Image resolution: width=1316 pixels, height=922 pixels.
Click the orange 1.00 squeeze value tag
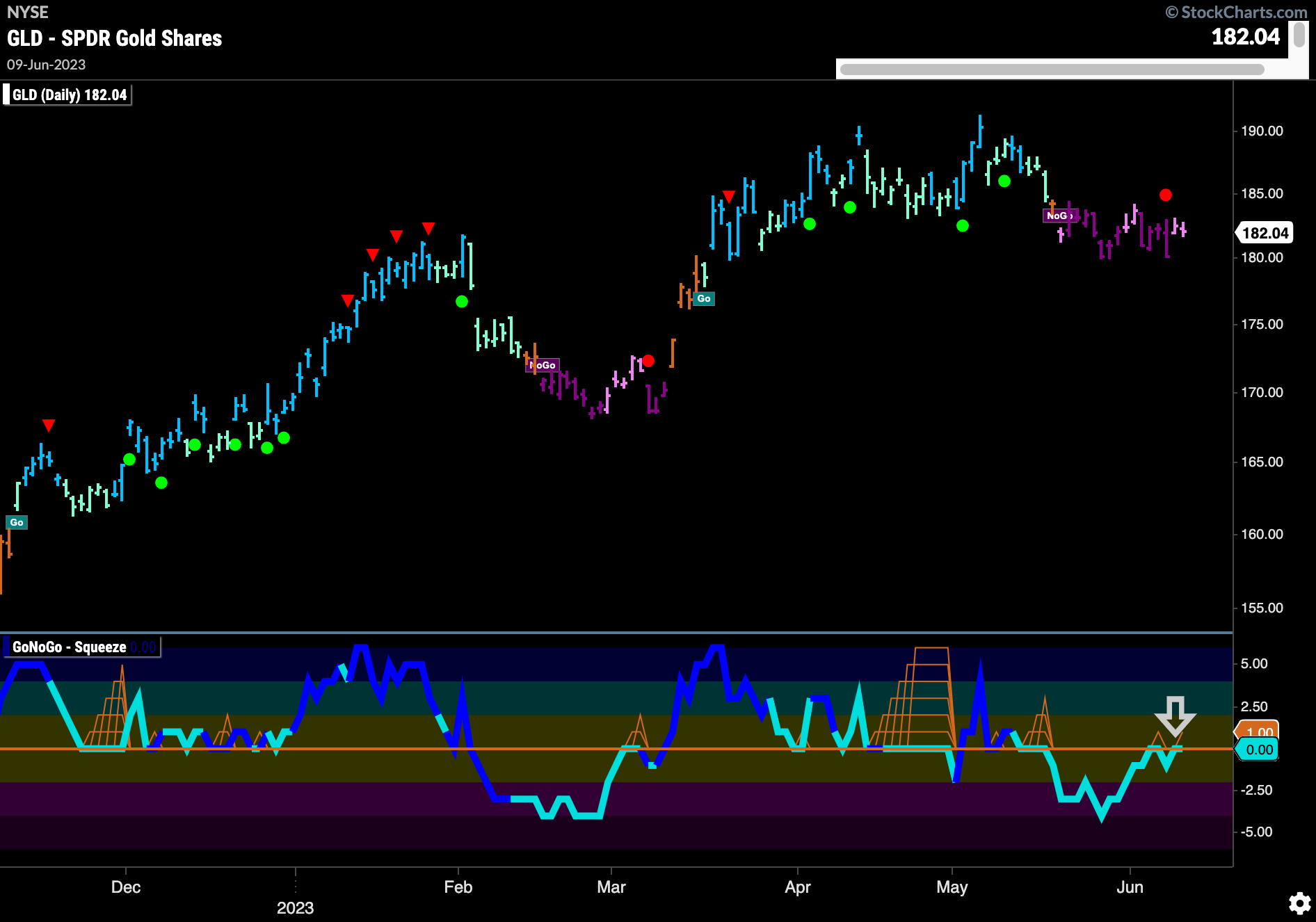click(x=1258, y=731)
